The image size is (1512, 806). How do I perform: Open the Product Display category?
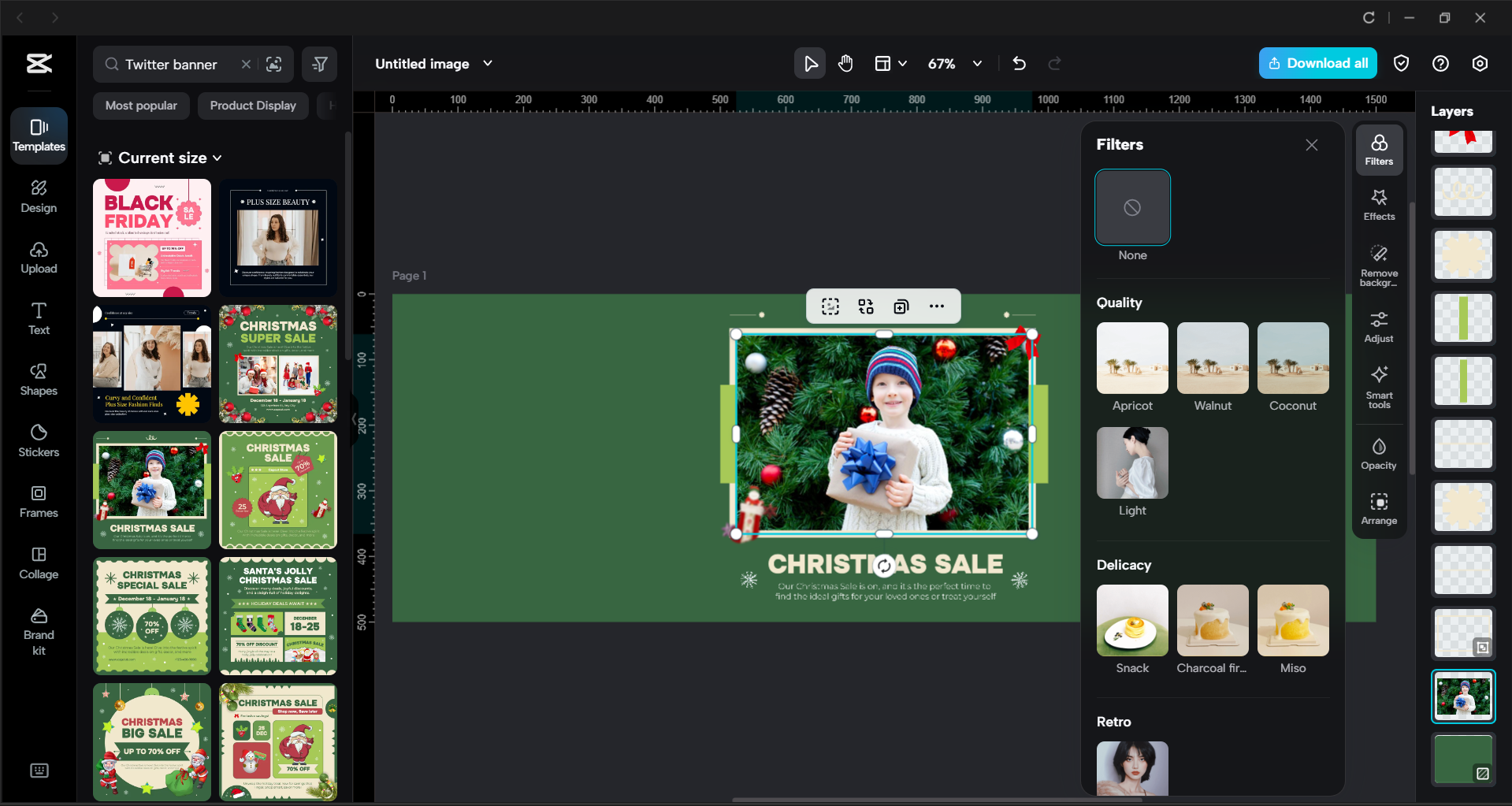pos(252,105)
